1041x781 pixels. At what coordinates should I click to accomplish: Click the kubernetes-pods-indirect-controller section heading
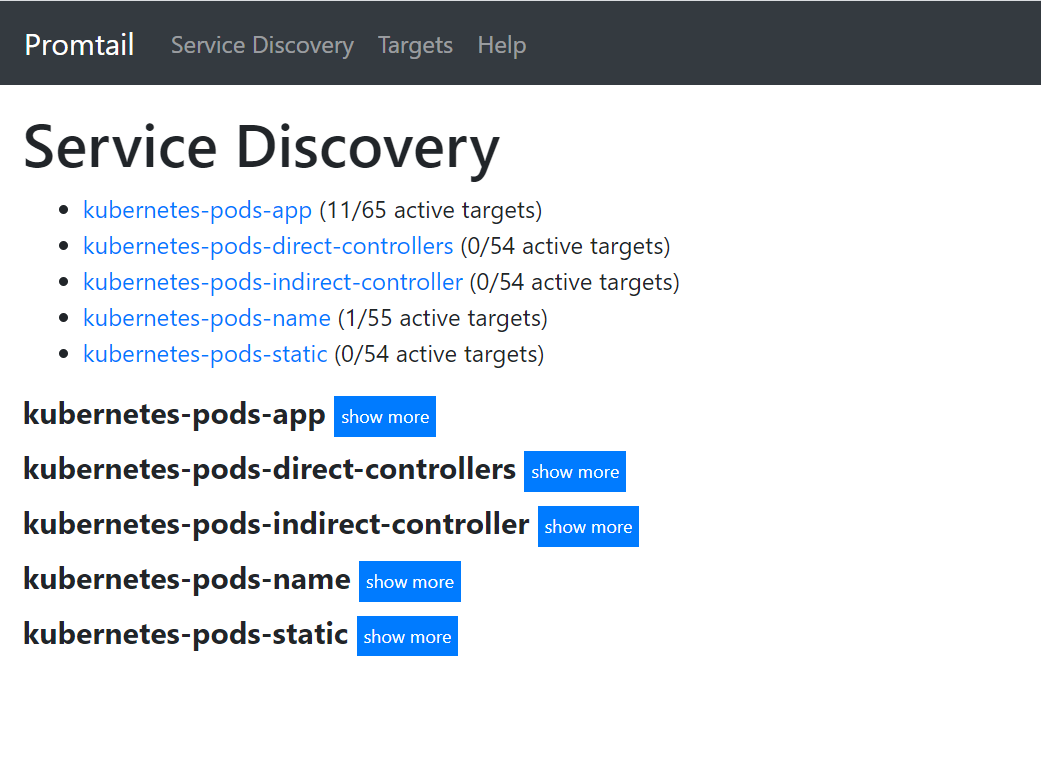[276, 525]
